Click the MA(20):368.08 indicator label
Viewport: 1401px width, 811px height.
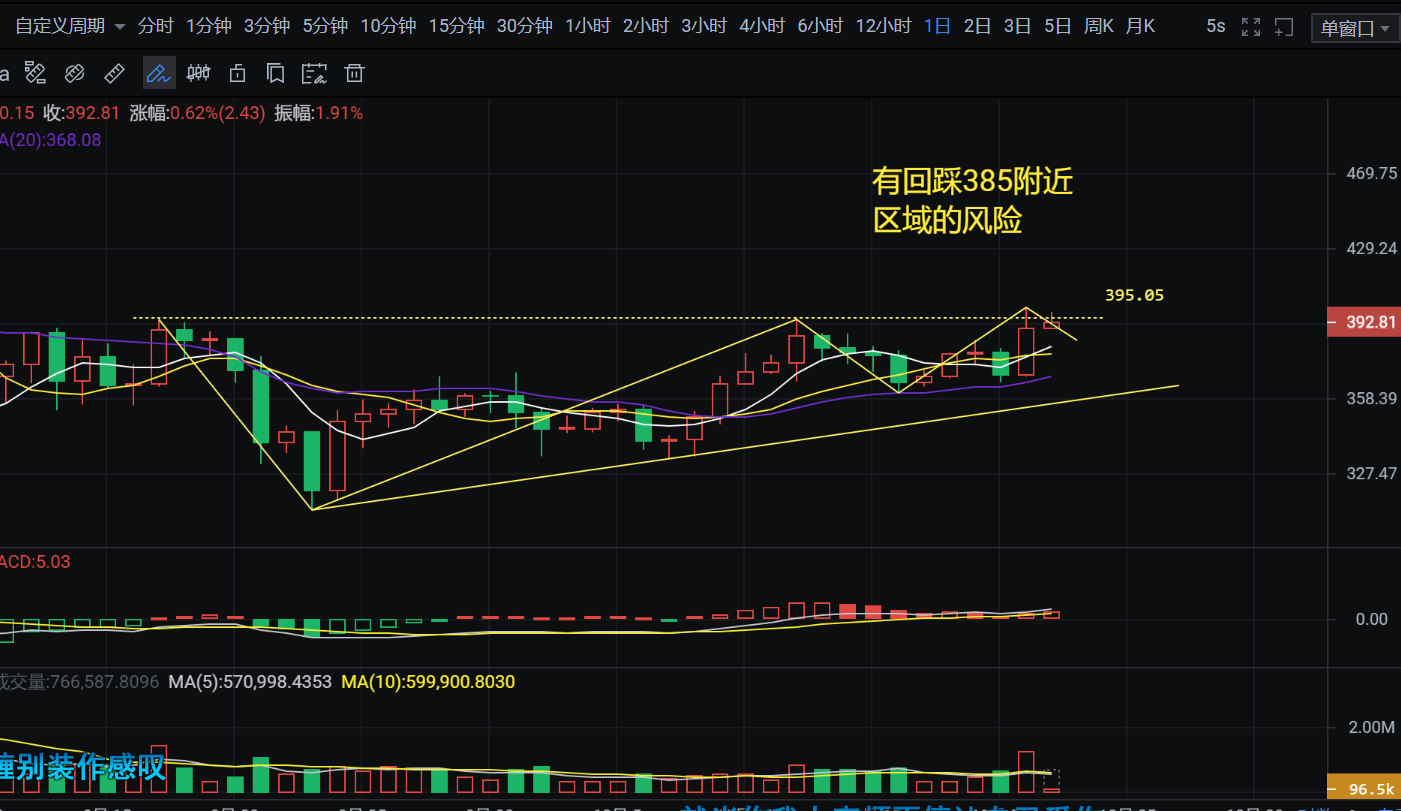coord(52,140)
